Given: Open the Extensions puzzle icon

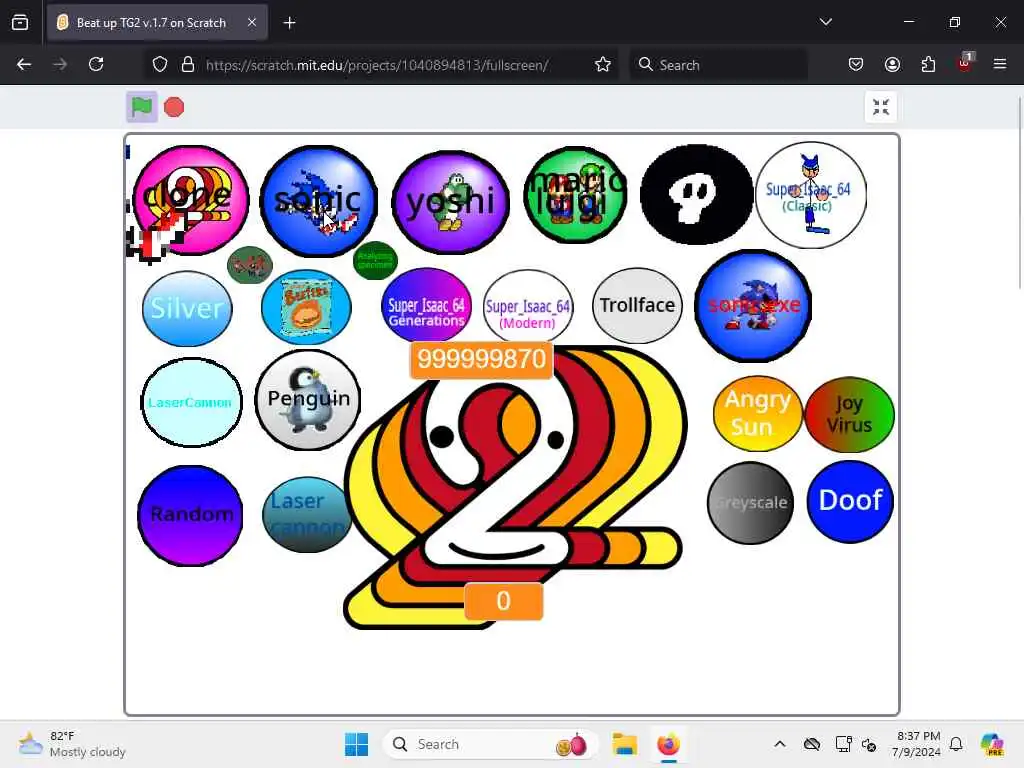Looking at the screenshot, I should tap(928, 64).
